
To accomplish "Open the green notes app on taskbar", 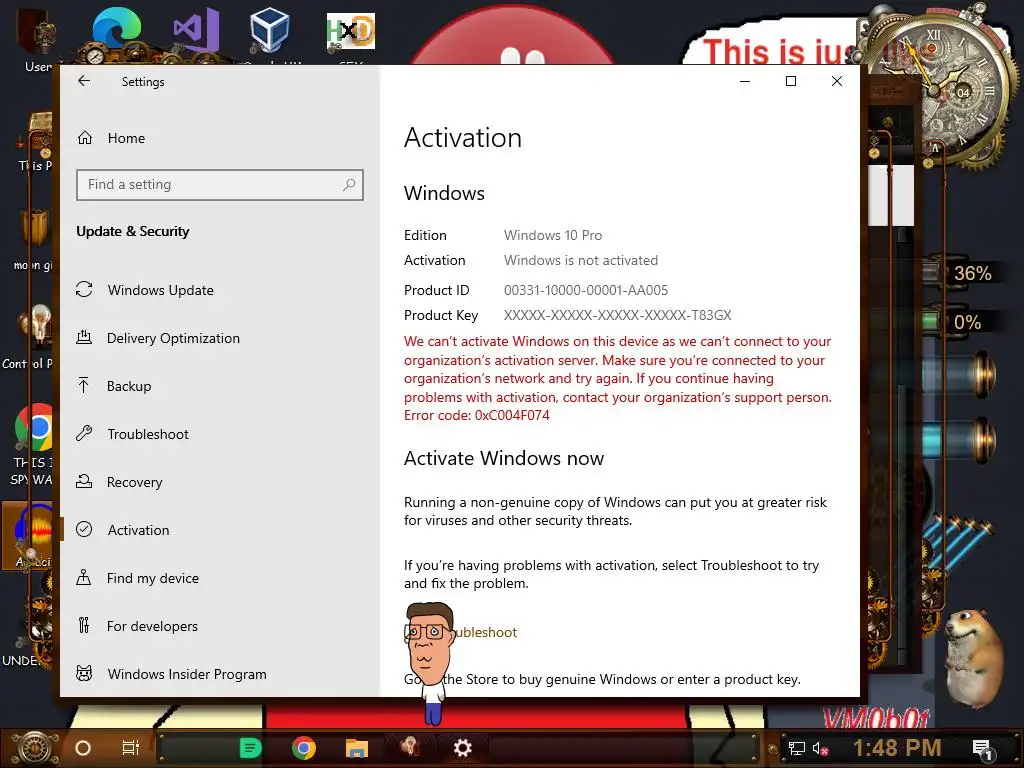I will (x=250, y=748).
